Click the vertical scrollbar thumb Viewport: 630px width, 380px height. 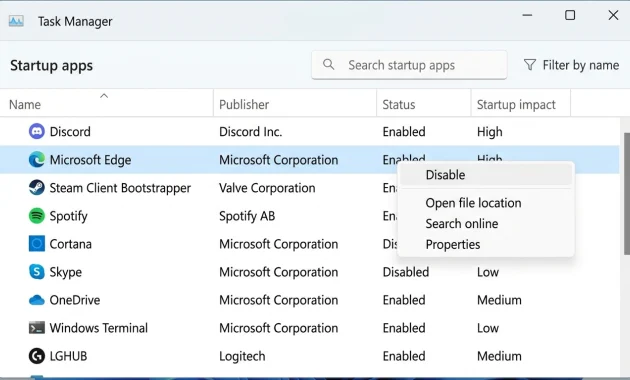pos(627,193)
